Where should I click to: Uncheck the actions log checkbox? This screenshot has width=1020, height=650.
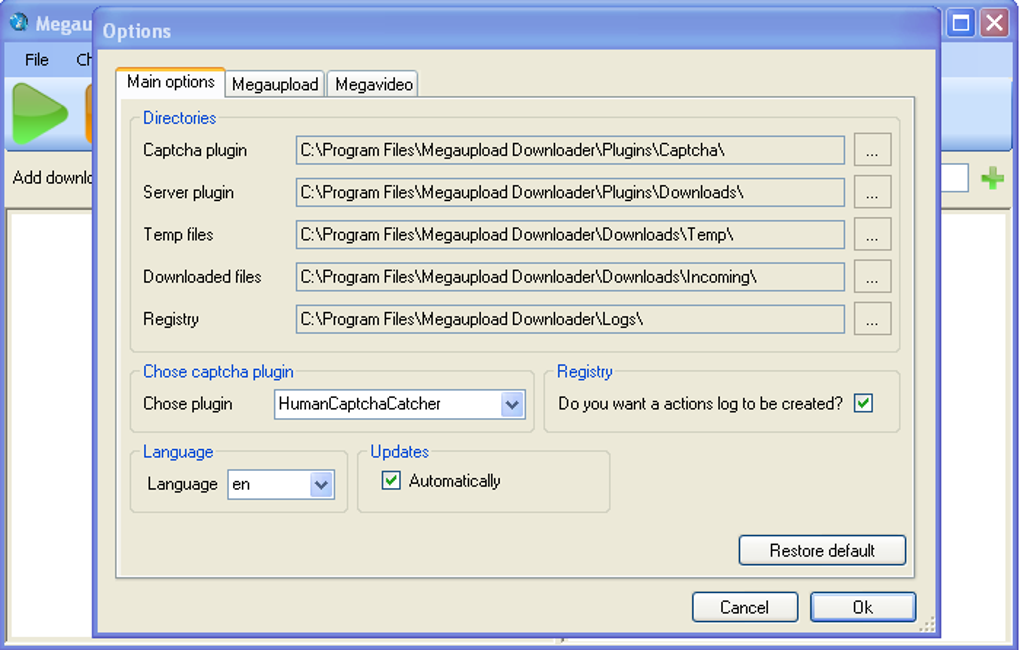click(x=862, y=403)
